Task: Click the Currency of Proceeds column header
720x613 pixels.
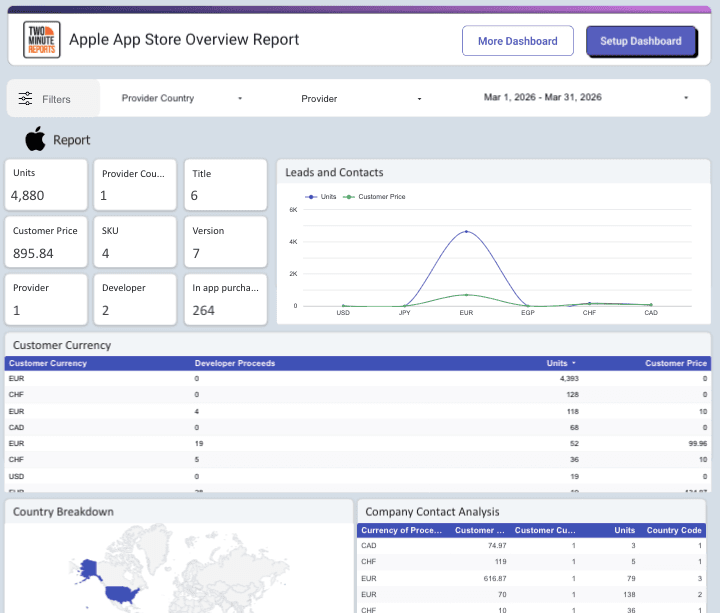Action: (x=401, y=530)
